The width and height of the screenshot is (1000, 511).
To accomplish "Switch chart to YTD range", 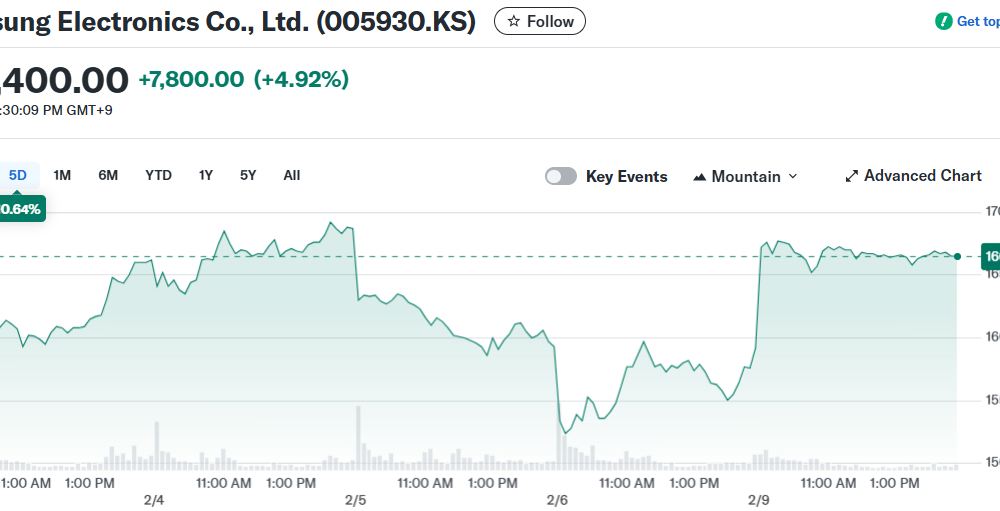I will click(x=158, y=175).
